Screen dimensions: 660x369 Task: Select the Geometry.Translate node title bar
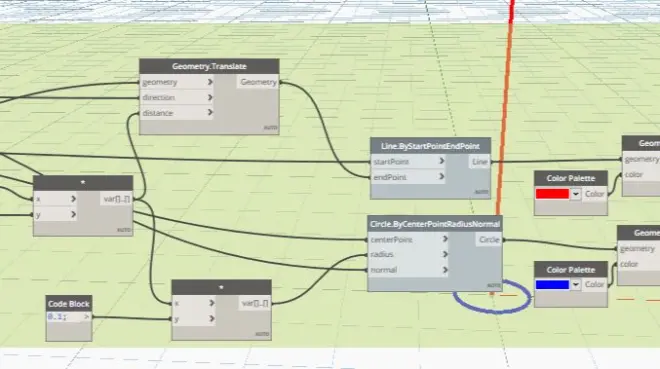tap(209, 66)
